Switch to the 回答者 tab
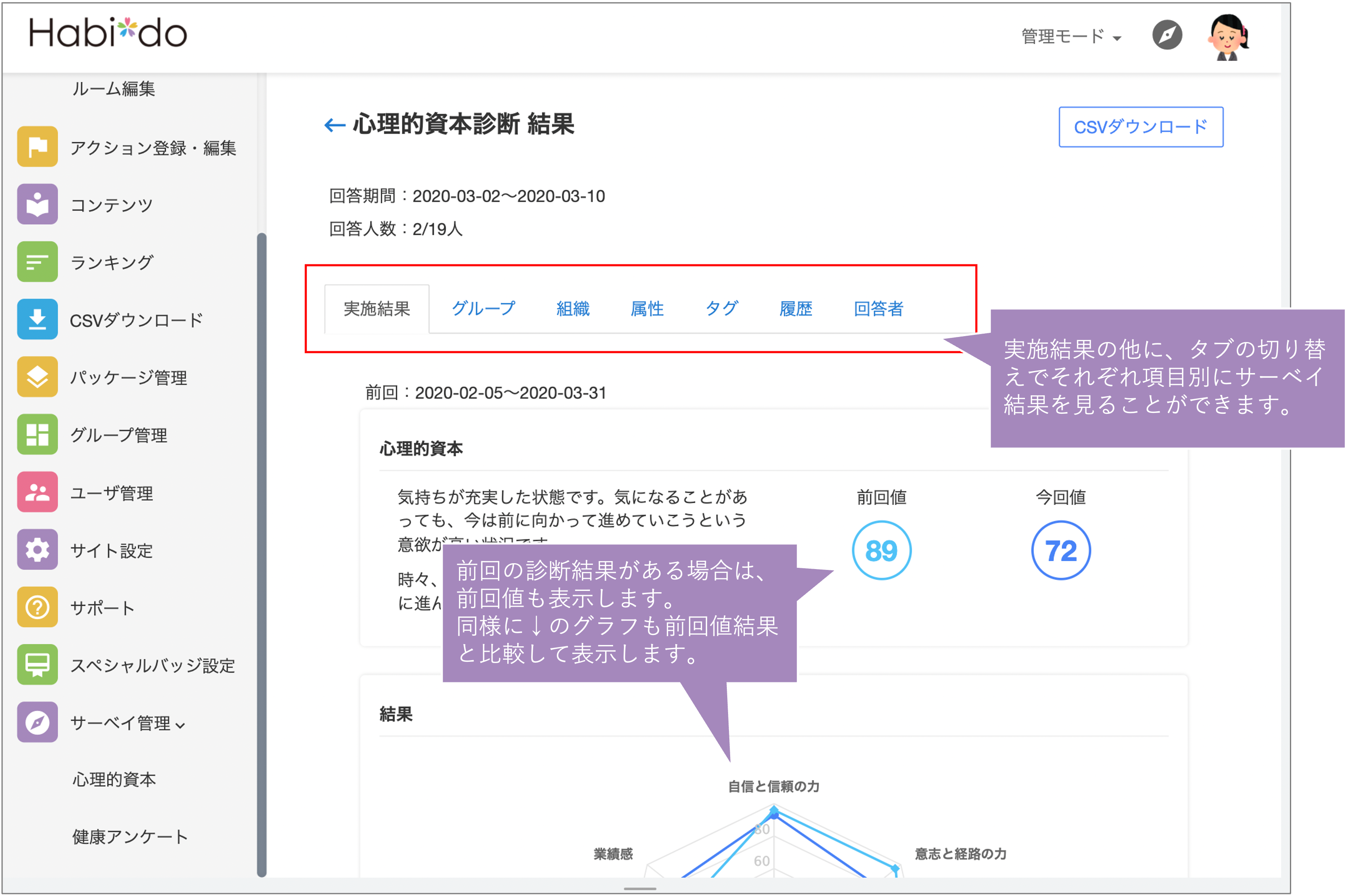Screen dimensions: 1347x896 pos(878,309)
